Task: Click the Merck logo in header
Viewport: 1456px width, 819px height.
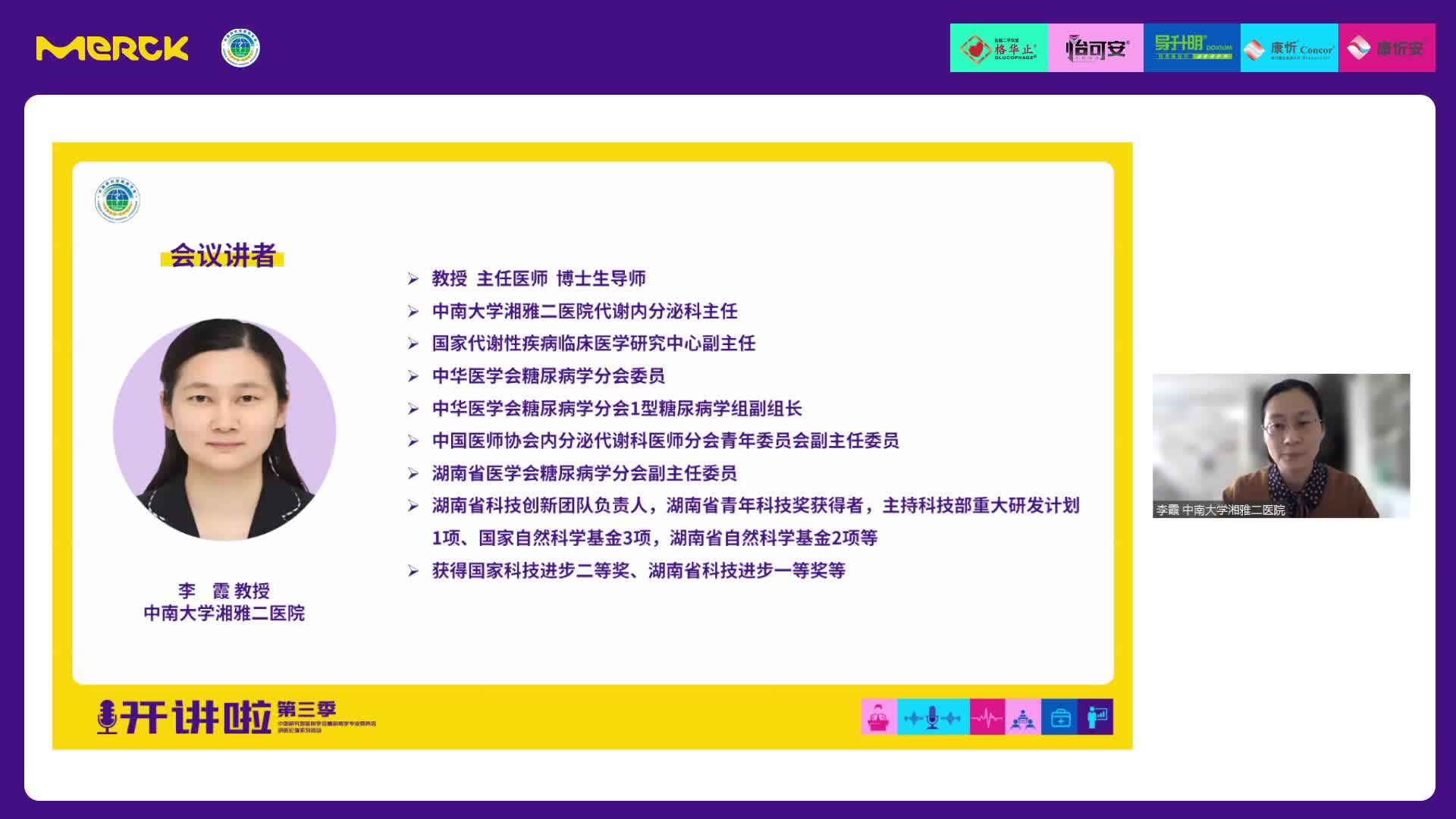Action: click(x=112, y=49)
